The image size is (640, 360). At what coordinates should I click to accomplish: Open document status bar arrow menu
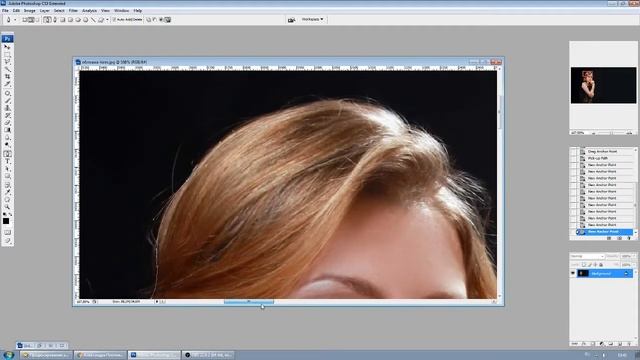pos(157,302)
